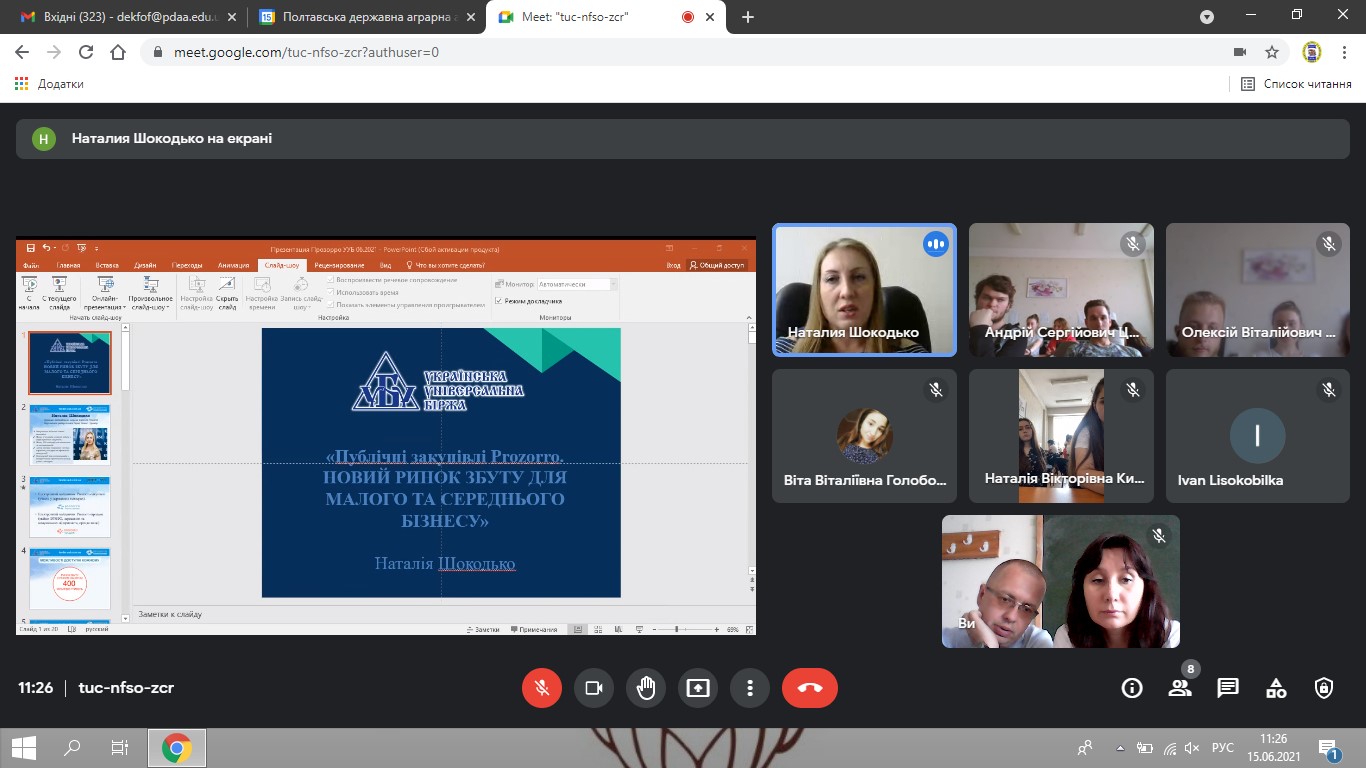Show everyone participants panel icon
Viewport: 1366px width, 768px height.
click(x=1180, y=688)
